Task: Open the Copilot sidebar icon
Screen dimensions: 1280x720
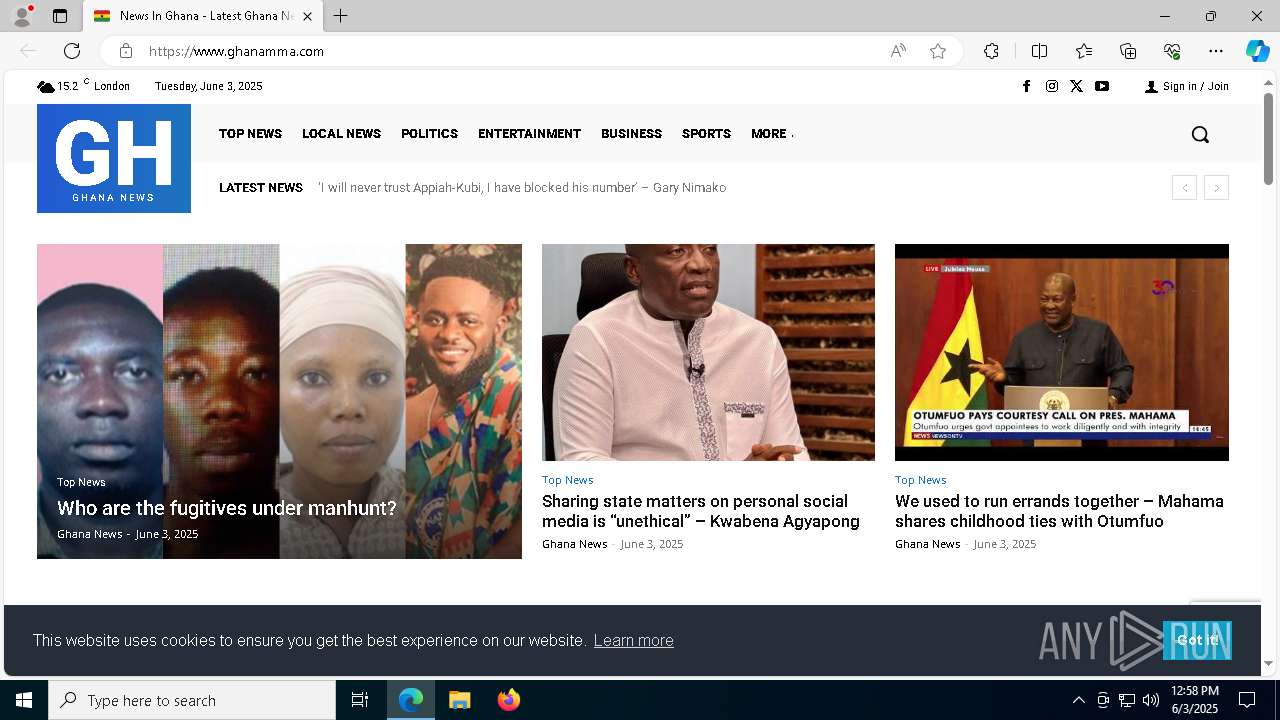Action: (x=1257, y=51)
